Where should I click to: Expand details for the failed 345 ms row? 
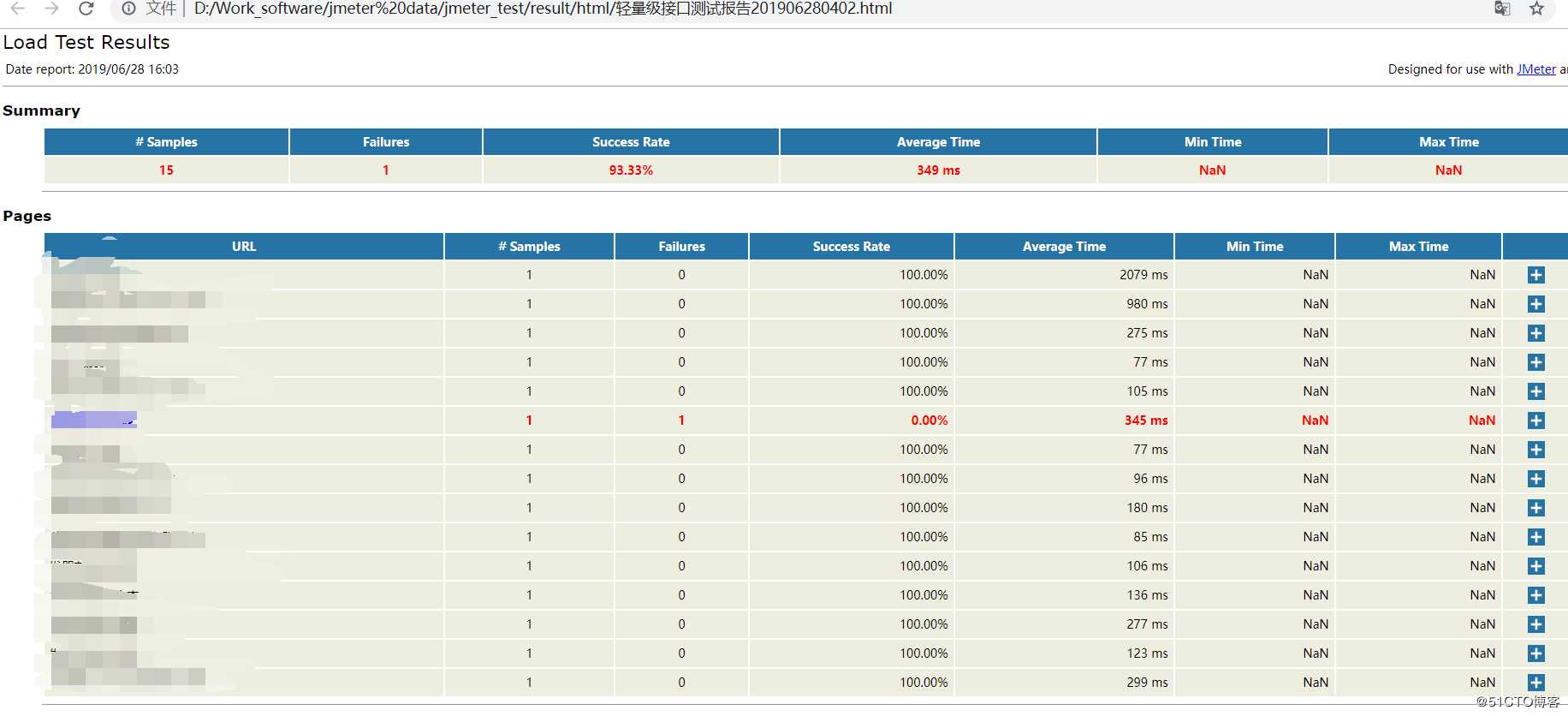[x=1536, y=421]
